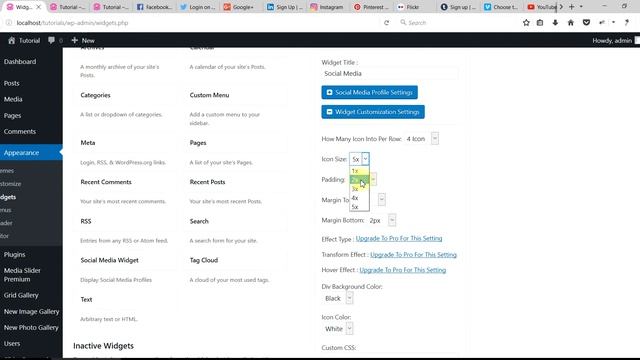Screen dimensions: 640x360
Task: Open Users in the admin sidebar
Action: (x=12, y=344)
